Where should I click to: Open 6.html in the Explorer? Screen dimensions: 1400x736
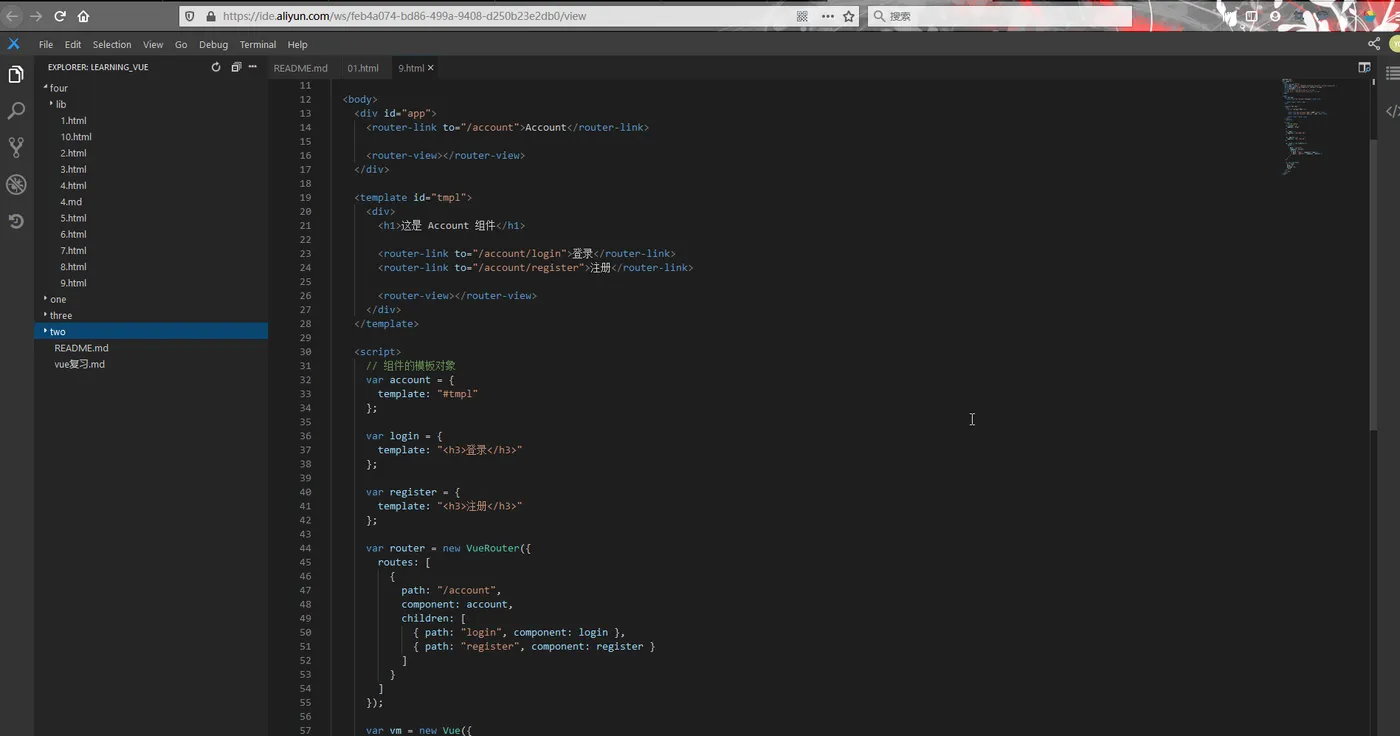coord(73,234)
